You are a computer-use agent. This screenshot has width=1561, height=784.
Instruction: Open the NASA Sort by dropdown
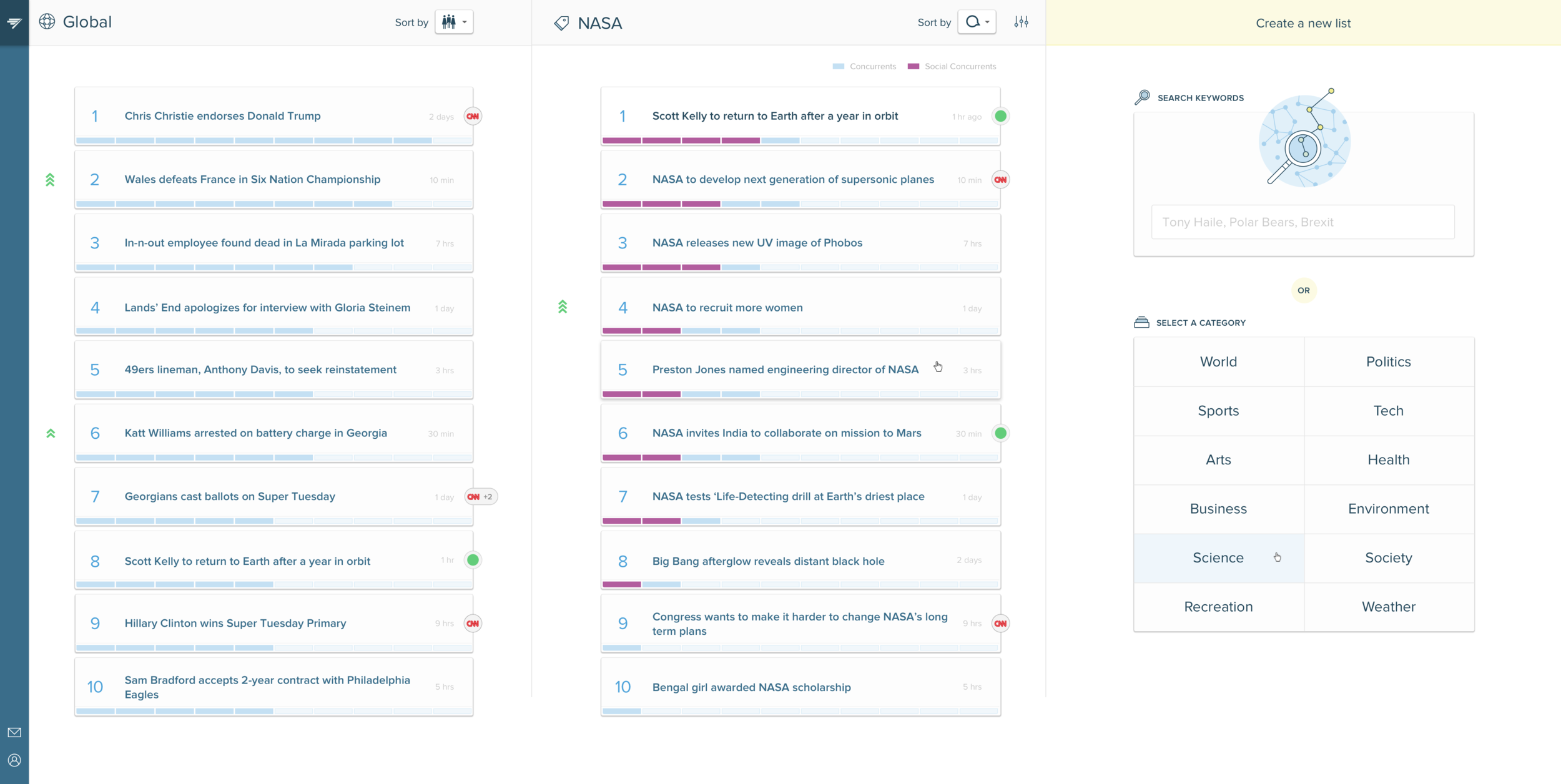(977, 22)
